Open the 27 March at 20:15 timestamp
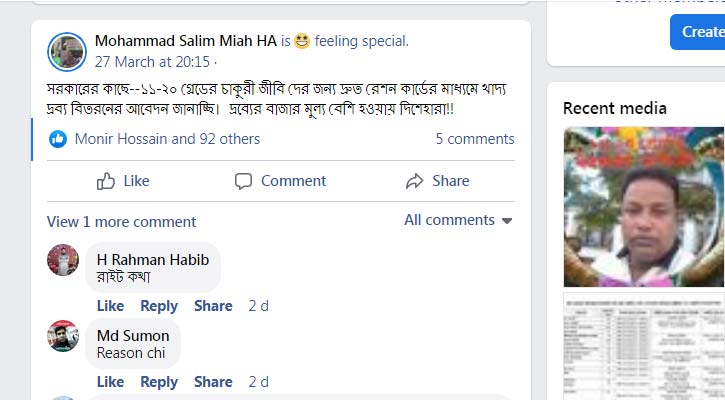The image size is (725, 400). (x=152, y=60)
